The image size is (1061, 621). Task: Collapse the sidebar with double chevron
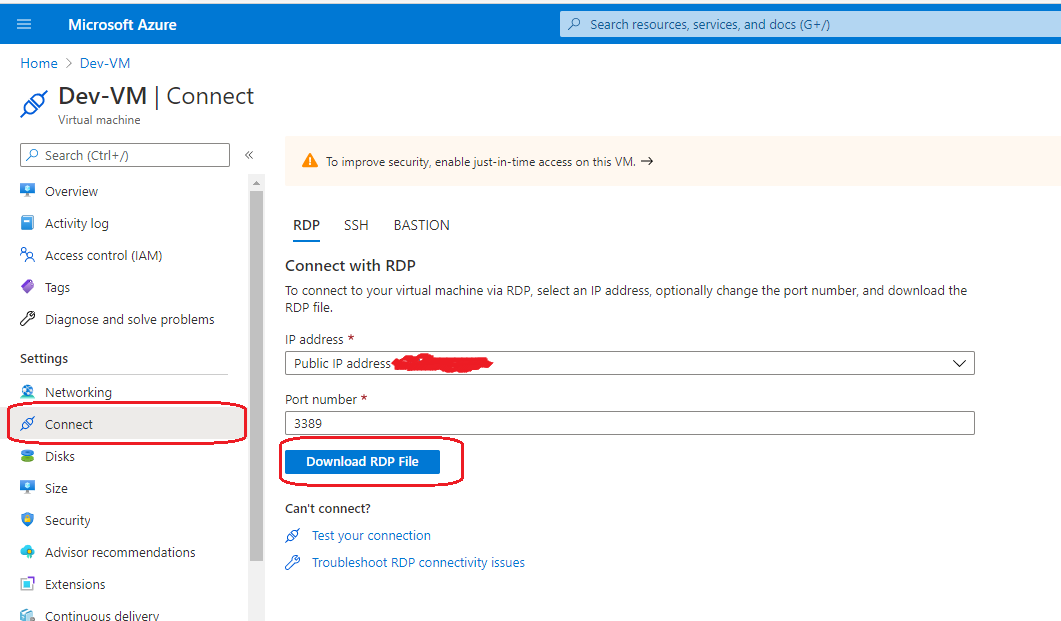click(x=249, y=155)
